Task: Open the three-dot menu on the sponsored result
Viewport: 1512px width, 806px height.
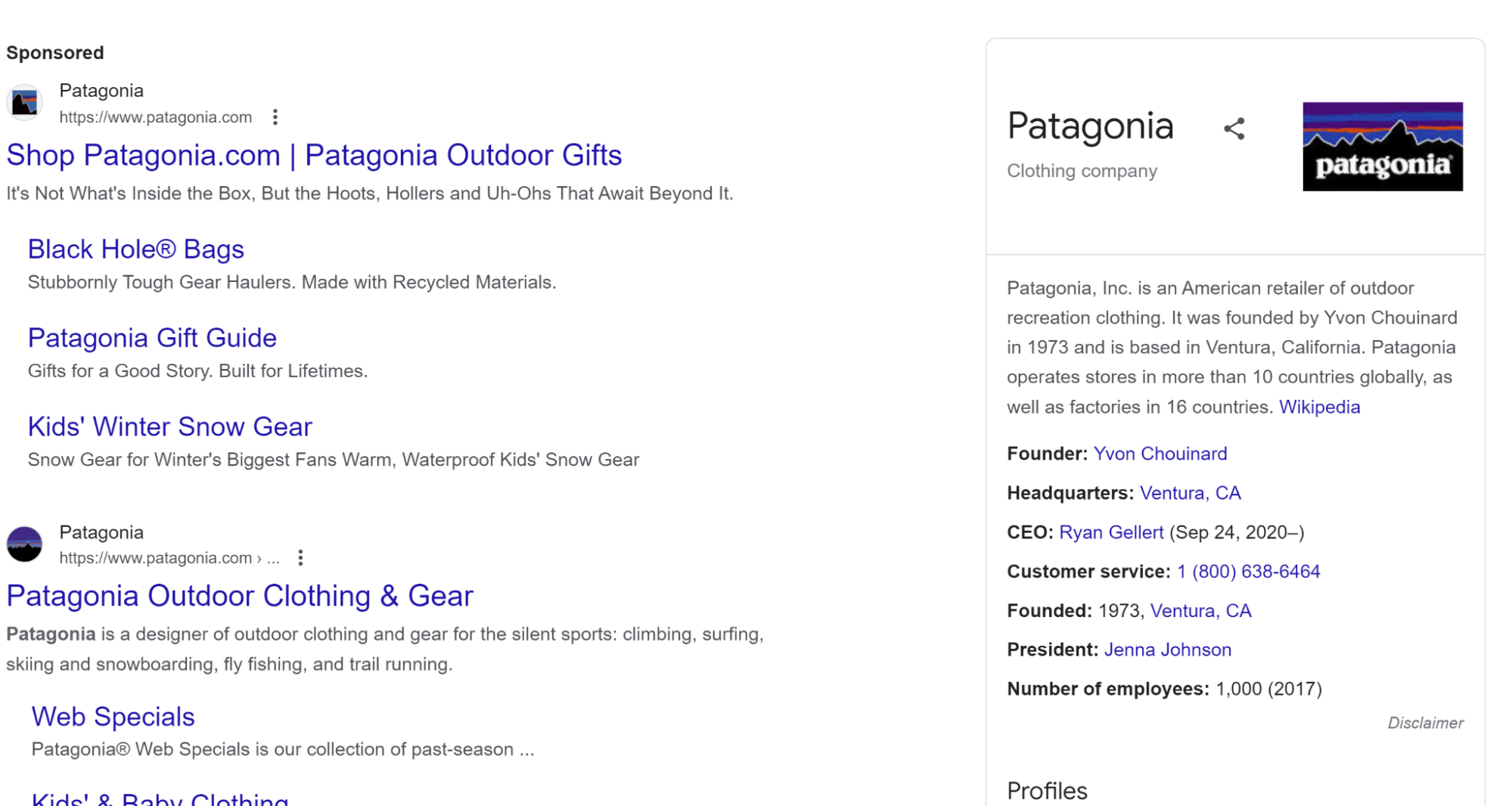Action: [x=275, y=117]
